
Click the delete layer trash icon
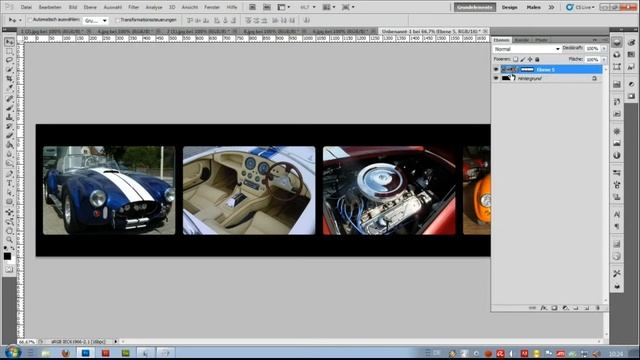598,308
